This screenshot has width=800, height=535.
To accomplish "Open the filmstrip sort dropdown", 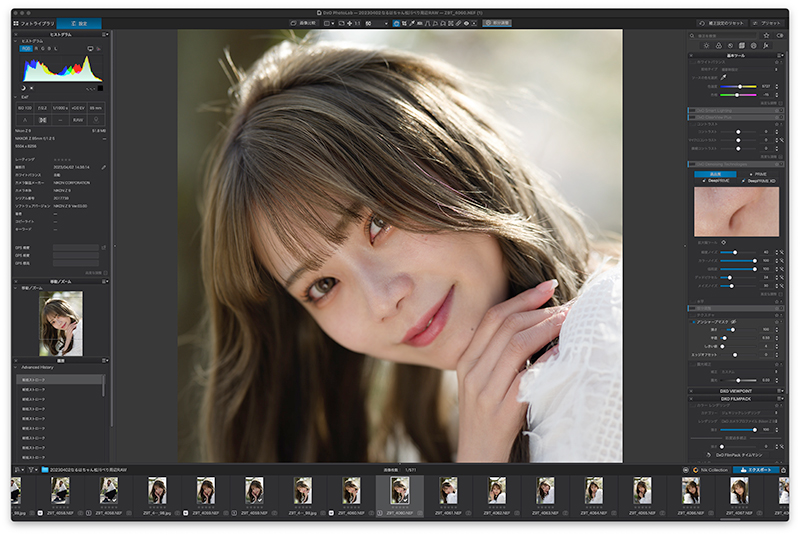I will (19, 470).
